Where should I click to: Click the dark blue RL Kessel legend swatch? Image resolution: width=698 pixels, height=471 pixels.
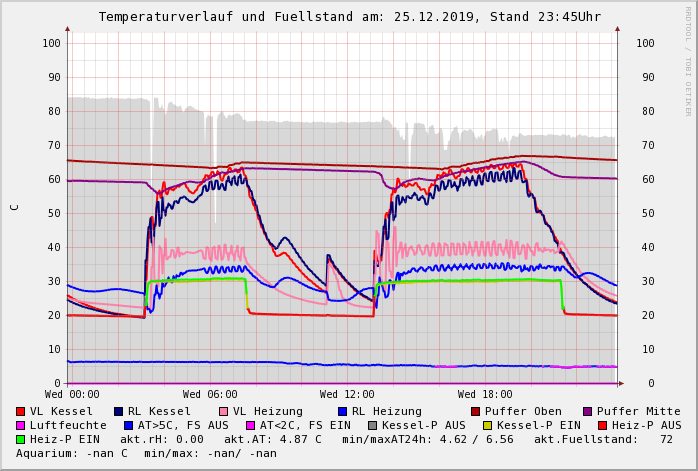tap(118, 412)
